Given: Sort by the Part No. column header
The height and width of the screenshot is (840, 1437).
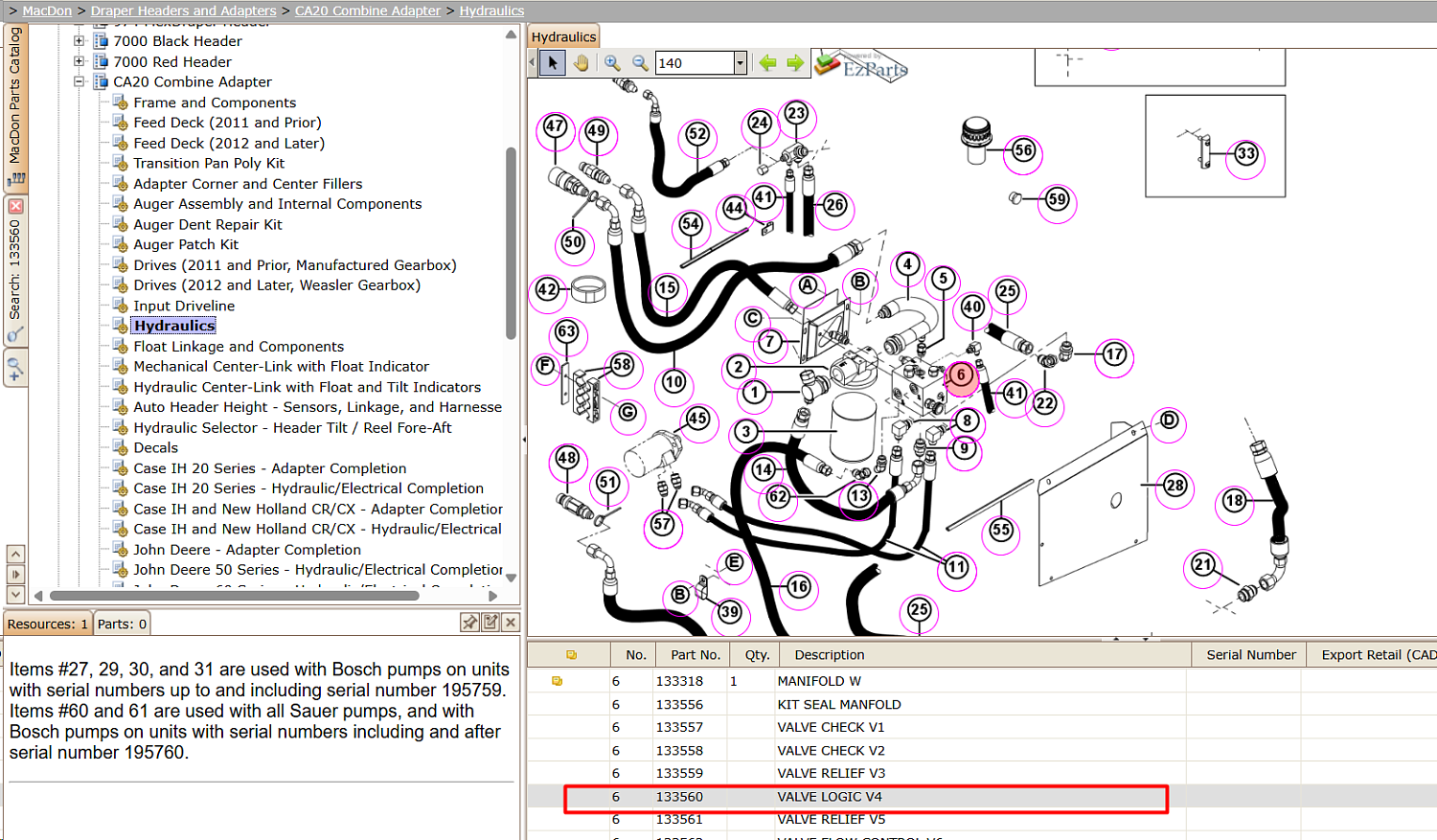Looking at the screenshot, I should coord(696,655).
